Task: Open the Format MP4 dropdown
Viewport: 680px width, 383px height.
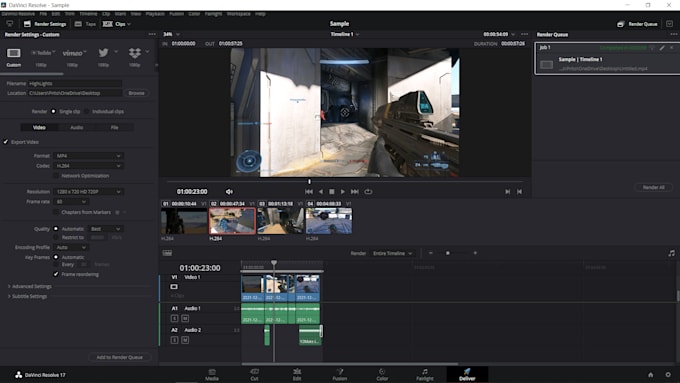Action: coord(88,156)
